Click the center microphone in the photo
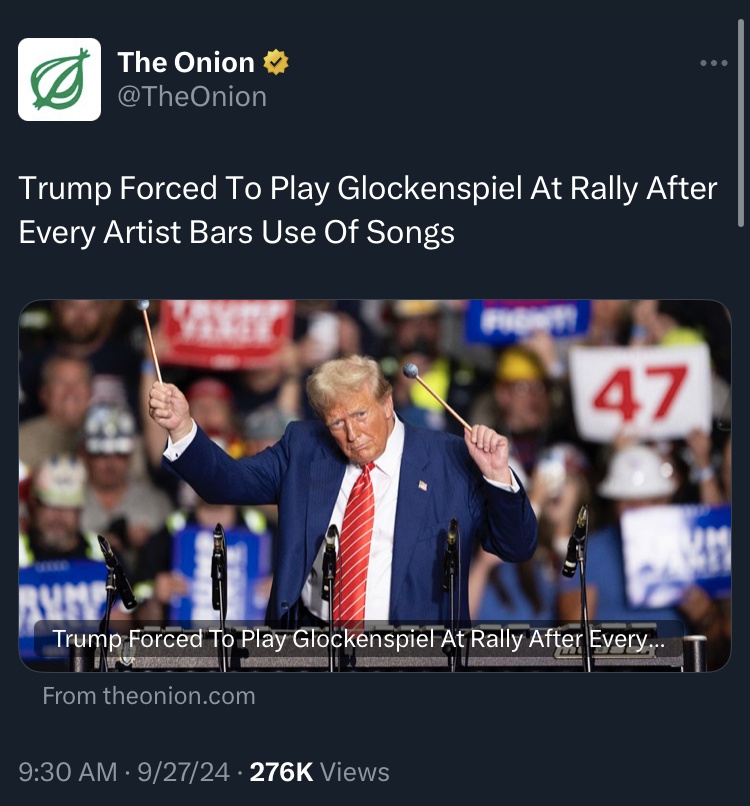This screenshot has width=750, height=806. click(x=331, y=565)
